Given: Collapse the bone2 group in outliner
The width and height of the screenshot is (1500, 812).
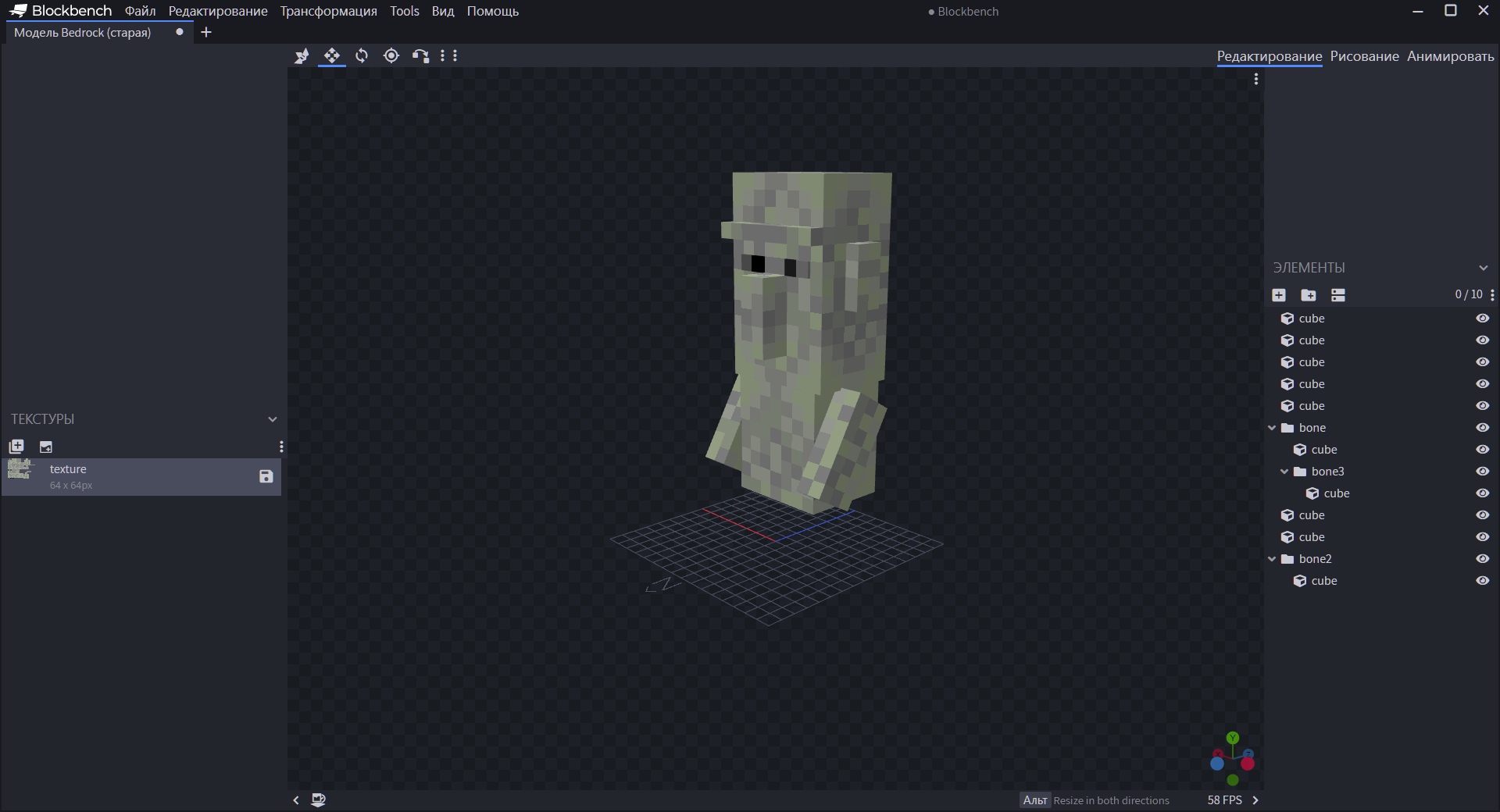Looking at the screenshot, I should (x=1272, y=559).
